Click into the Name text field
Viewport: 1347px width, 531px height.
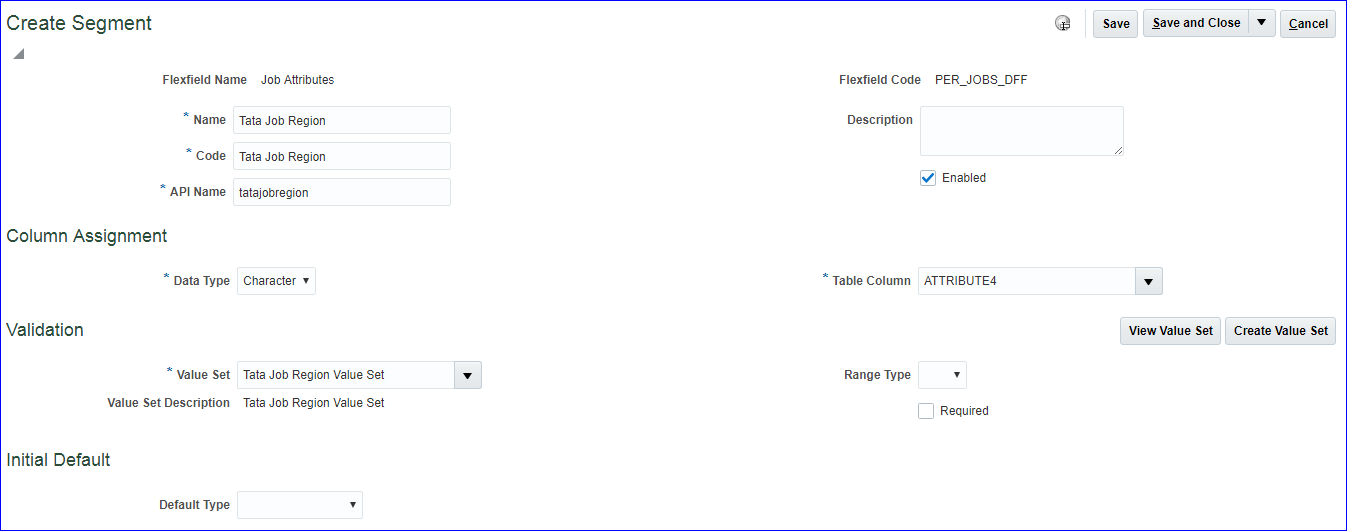click(341, 120)
